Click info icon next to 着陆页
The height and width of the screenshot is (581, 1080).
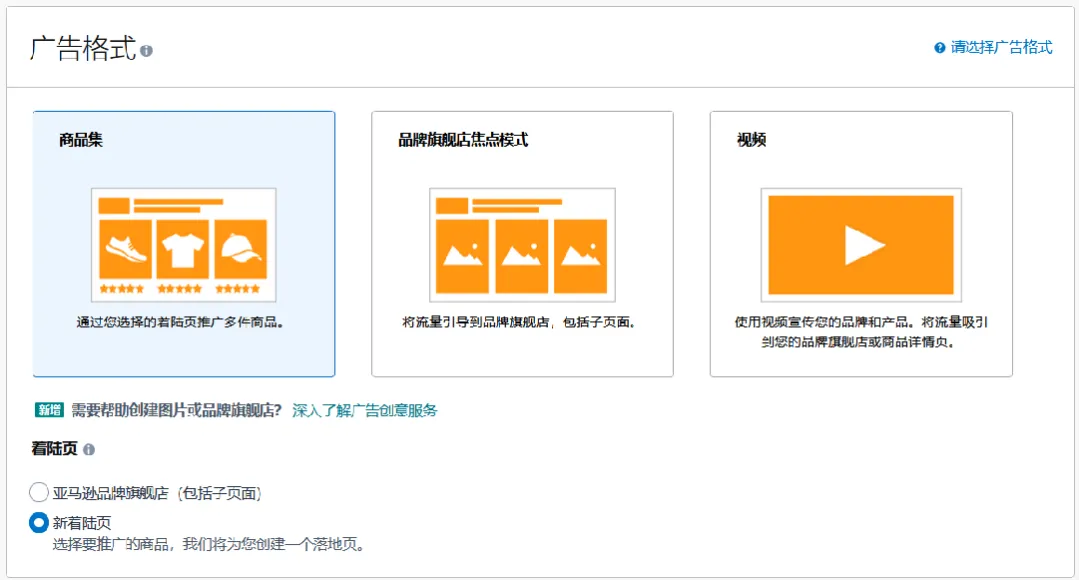[x=89, y=450]
